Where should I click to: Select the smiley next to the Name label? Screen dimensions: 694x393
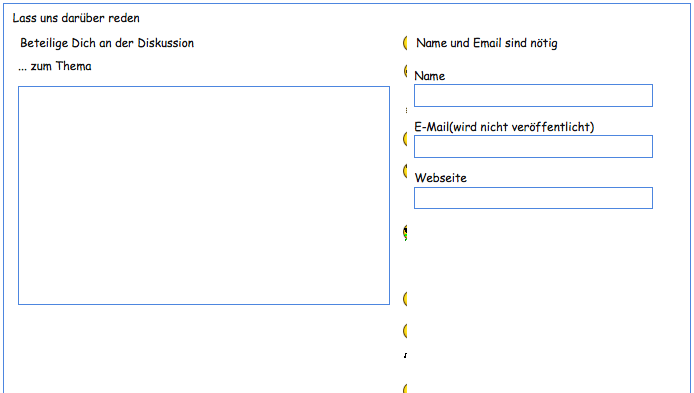[x=405, y=71]
